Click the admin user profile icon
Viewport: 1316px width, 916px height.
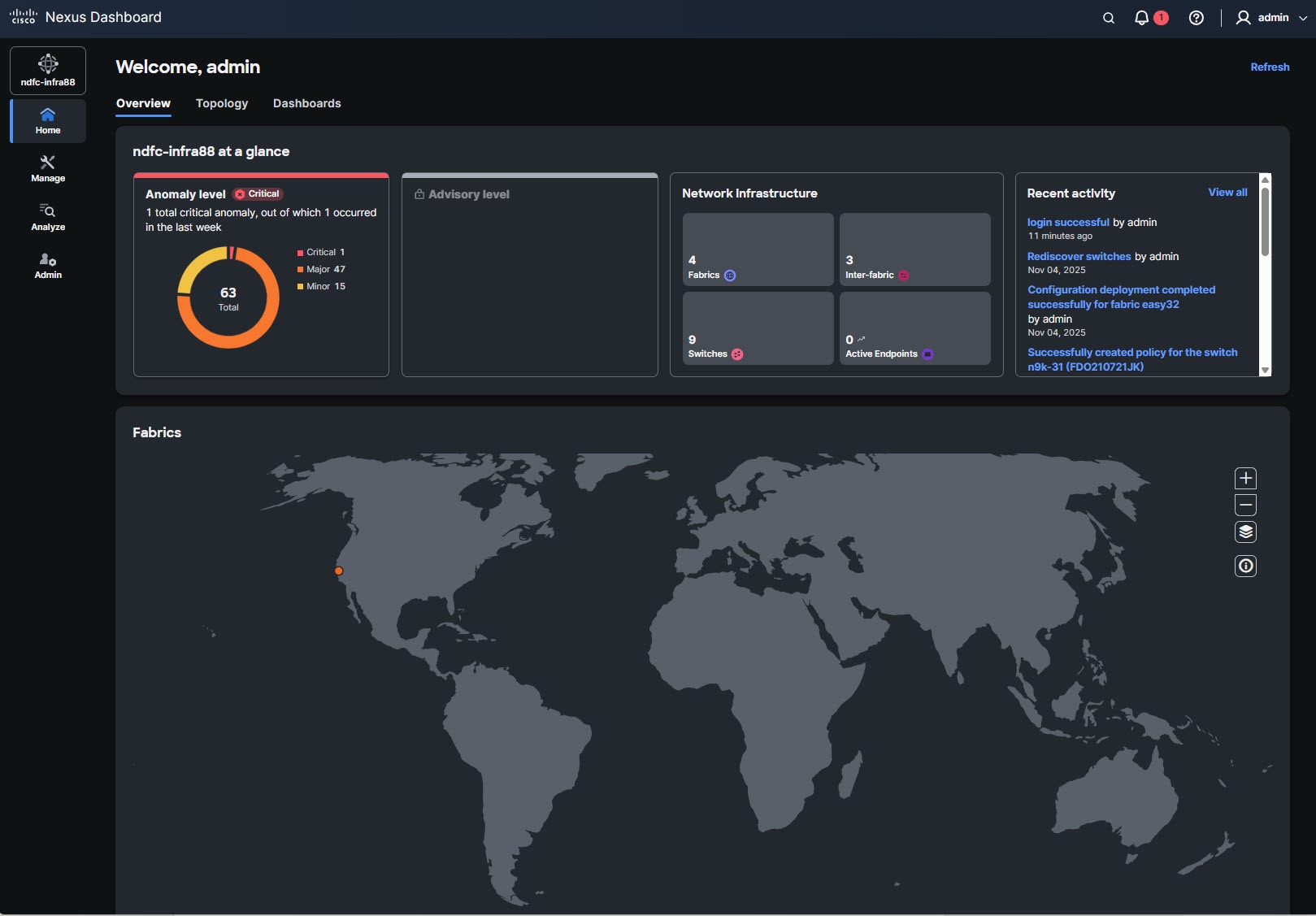click(x=1243, y=18)
